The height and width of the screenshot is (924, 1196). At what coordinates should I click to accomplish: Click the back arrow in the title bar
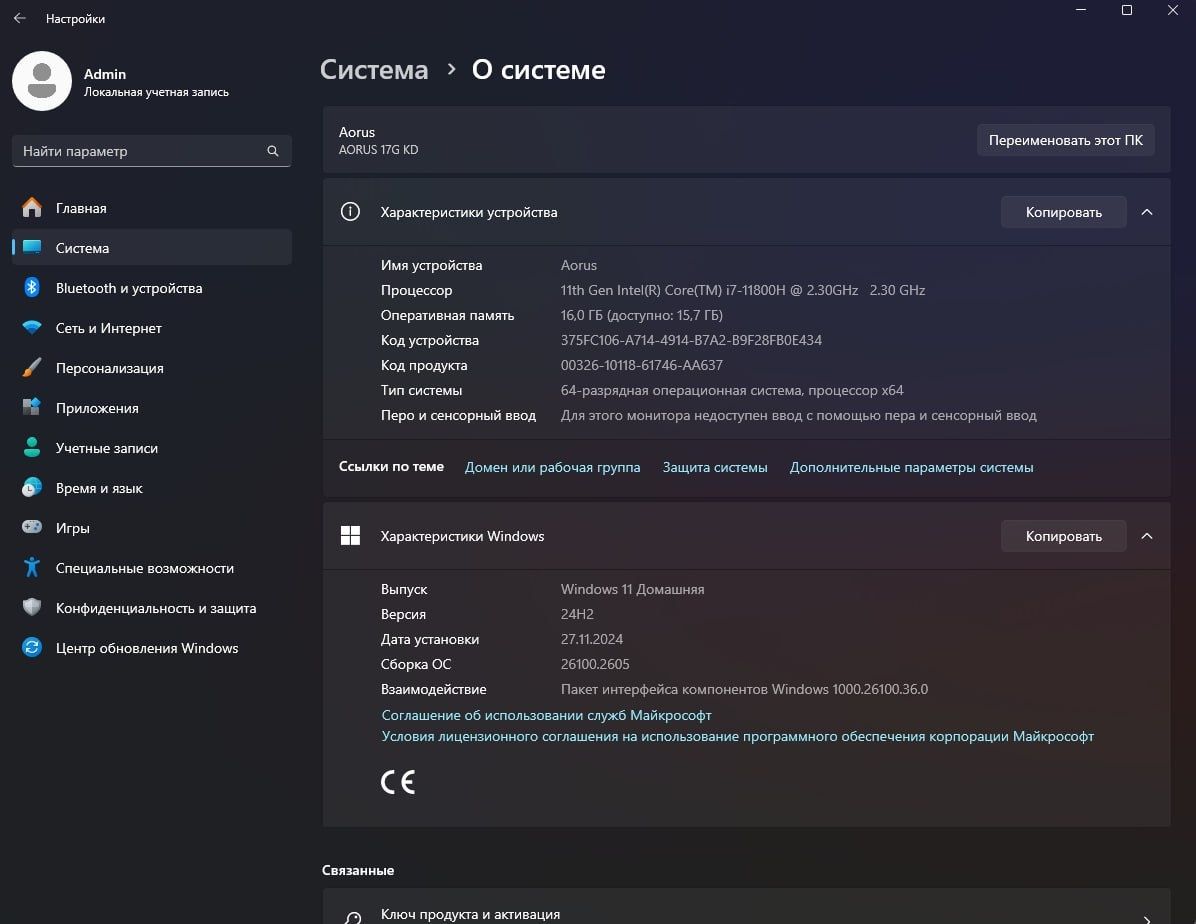[x=20, y=18]
